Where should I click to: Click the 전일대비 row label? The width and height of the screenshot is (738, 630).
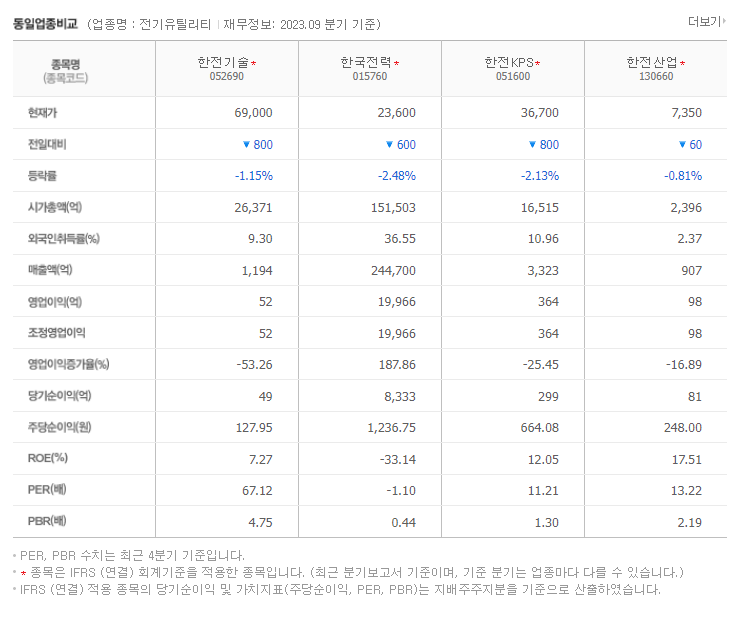(x=47, y=144)
